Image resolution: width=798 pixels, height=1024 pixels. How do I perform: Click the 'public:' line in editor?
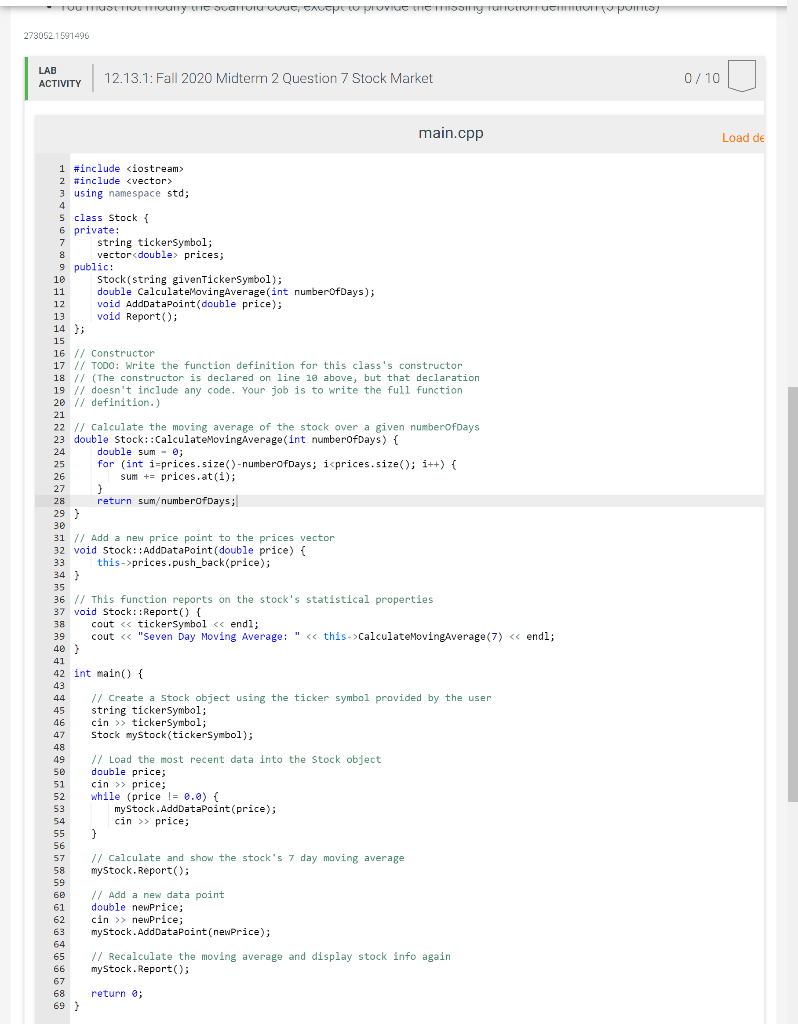pyautogui.click(x=93, y=267)
